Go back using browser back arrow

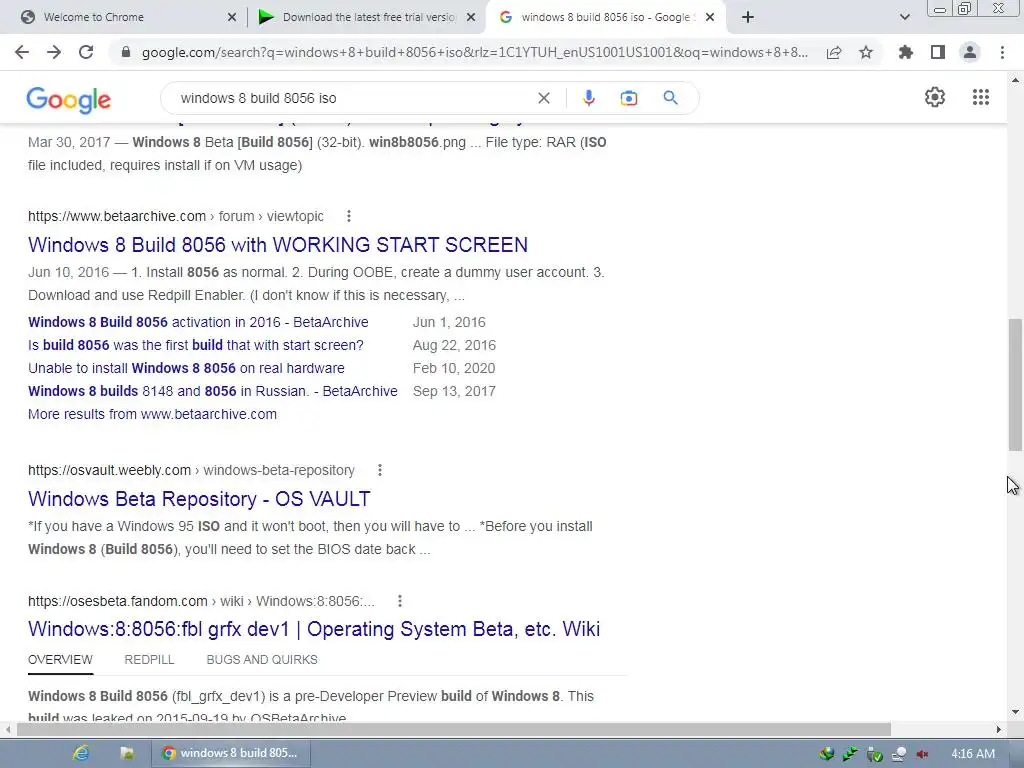point(22,52)
